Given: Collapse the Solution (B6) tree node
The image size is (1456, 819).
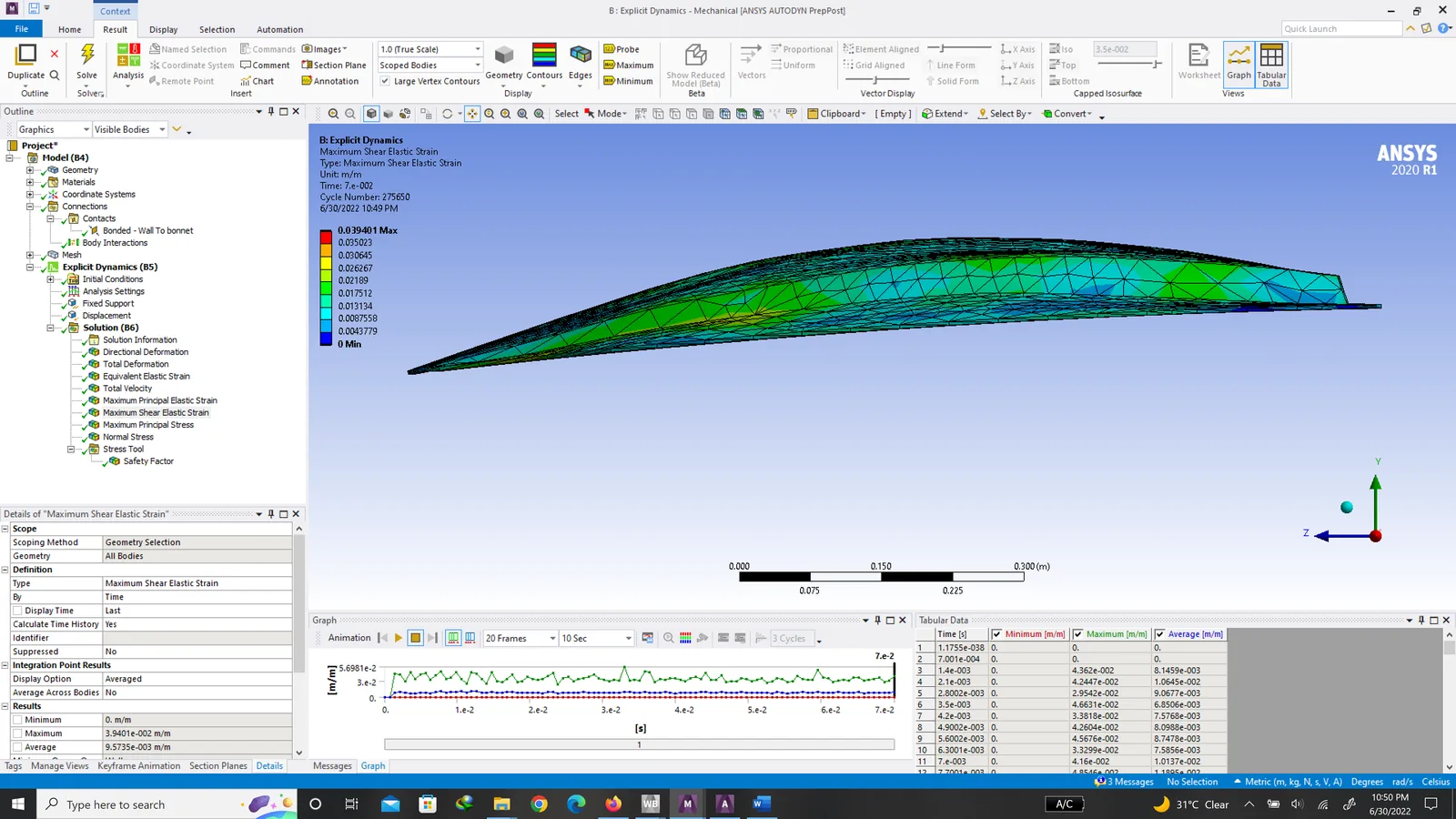Looking at the screenshot, I should click(x=51, y=328).
